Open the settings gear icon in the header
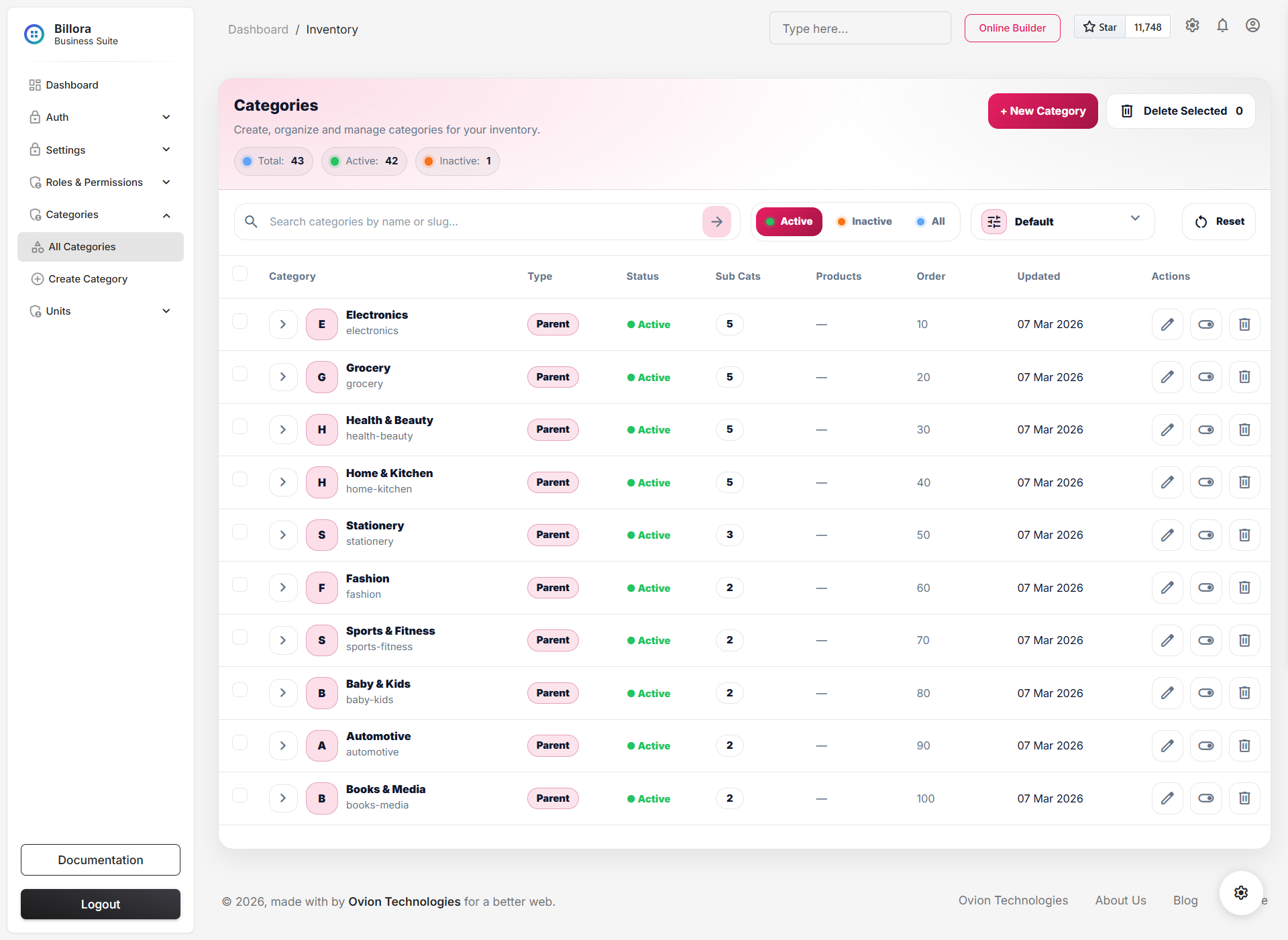The image size is (1288, 940). click(1192, 25)
